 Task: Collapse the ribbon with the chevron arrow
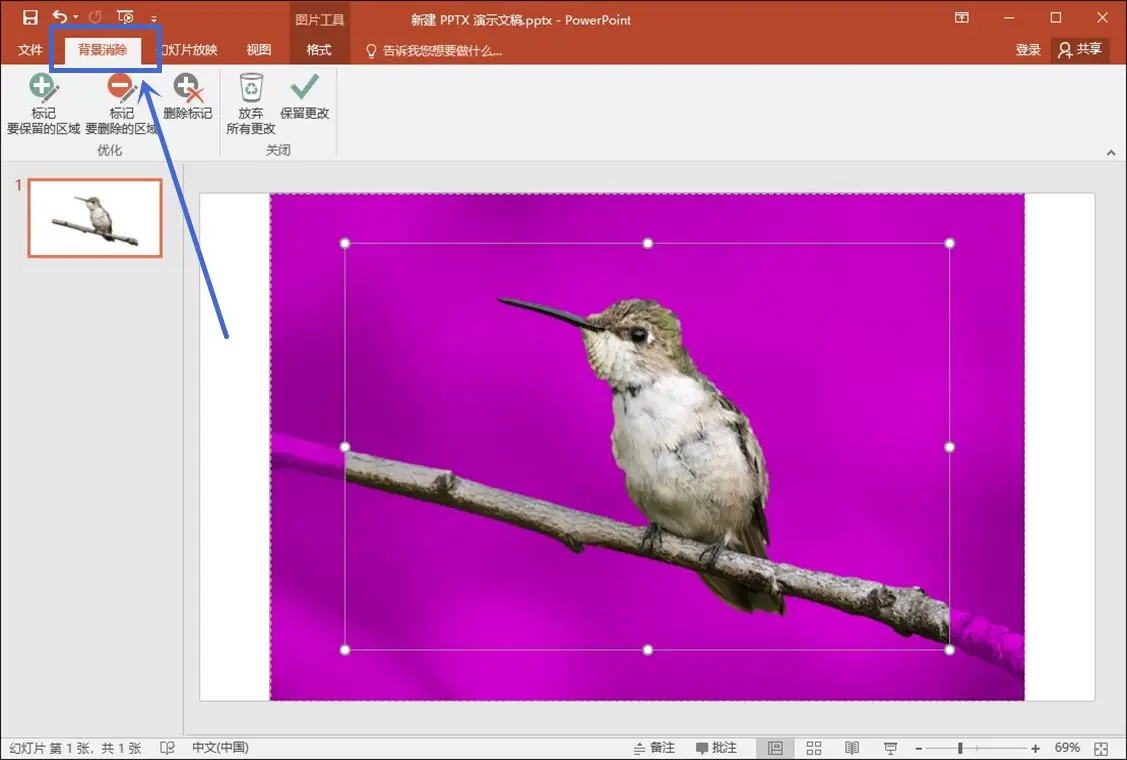1111,153
